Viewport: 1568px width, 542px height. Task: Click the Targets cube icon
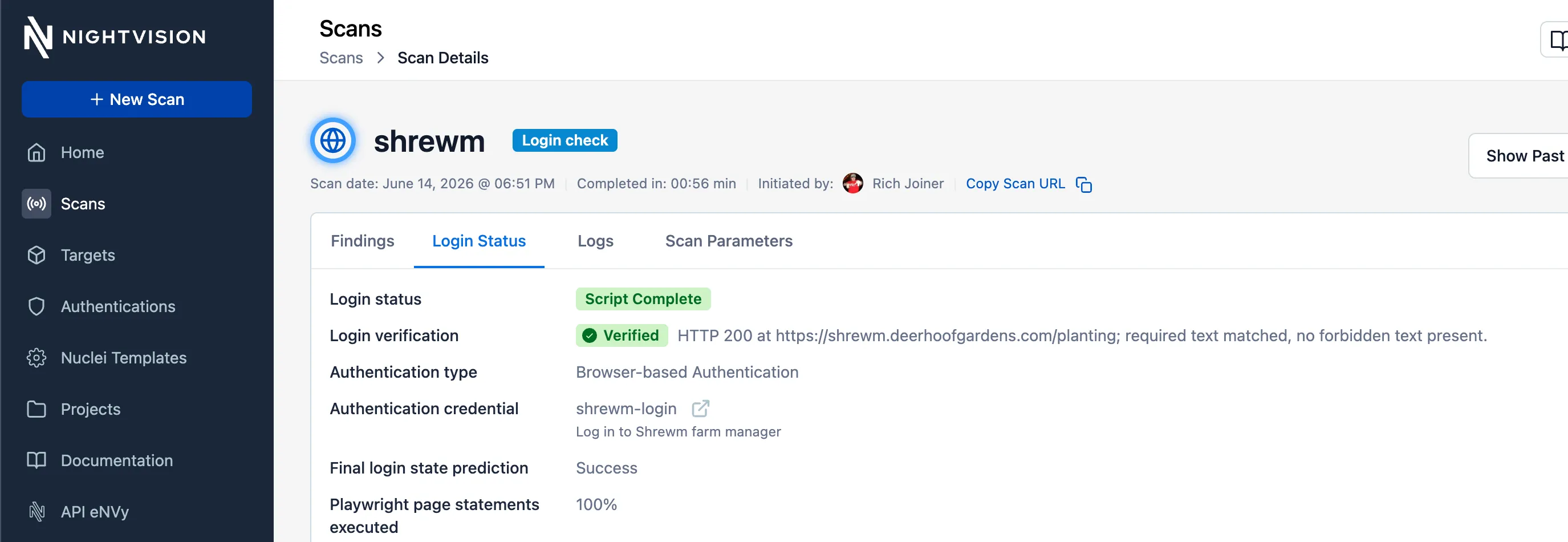(36, 254)
